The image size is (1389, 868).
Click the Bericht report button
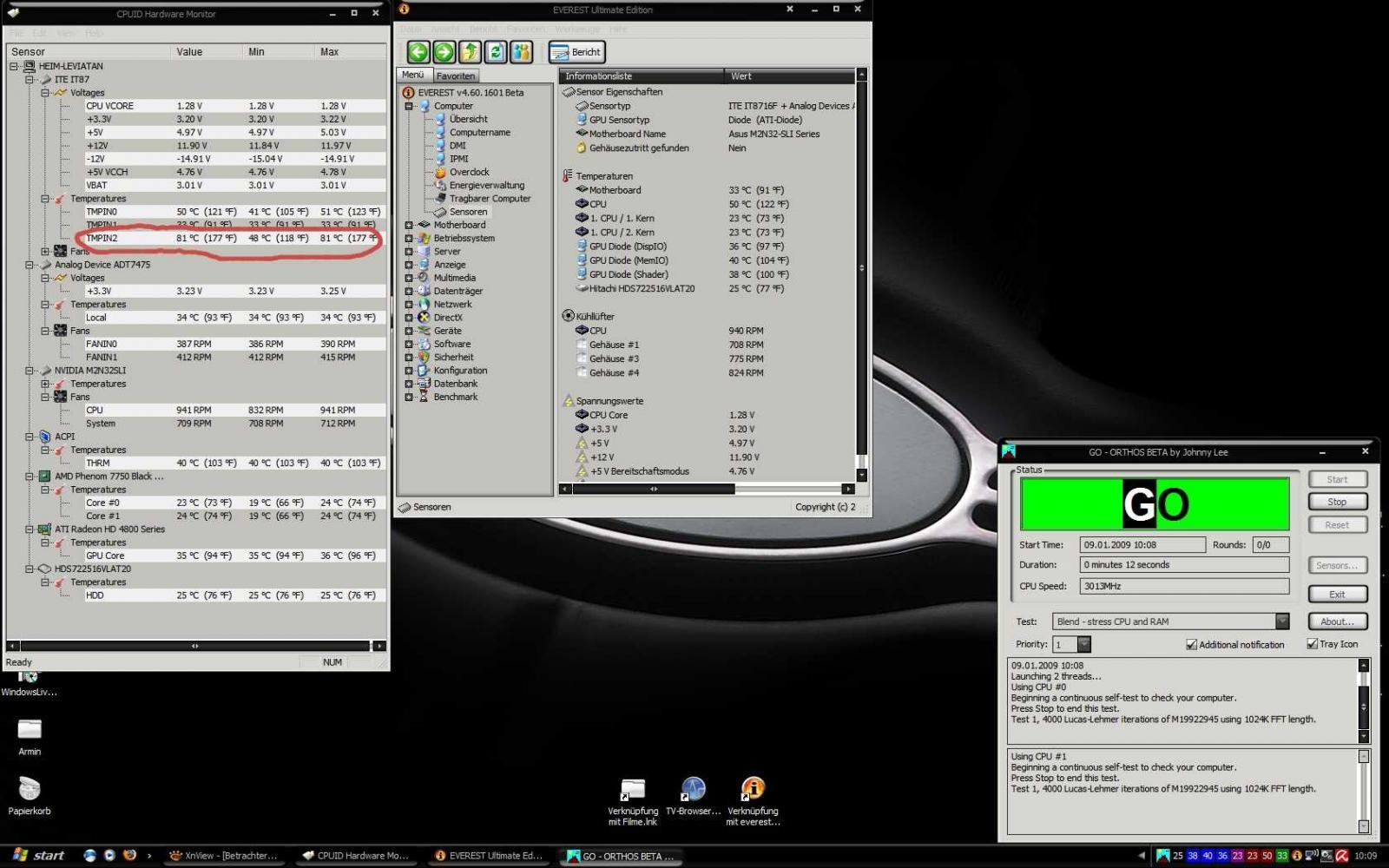pyautogui.click(x=576, y=52)
